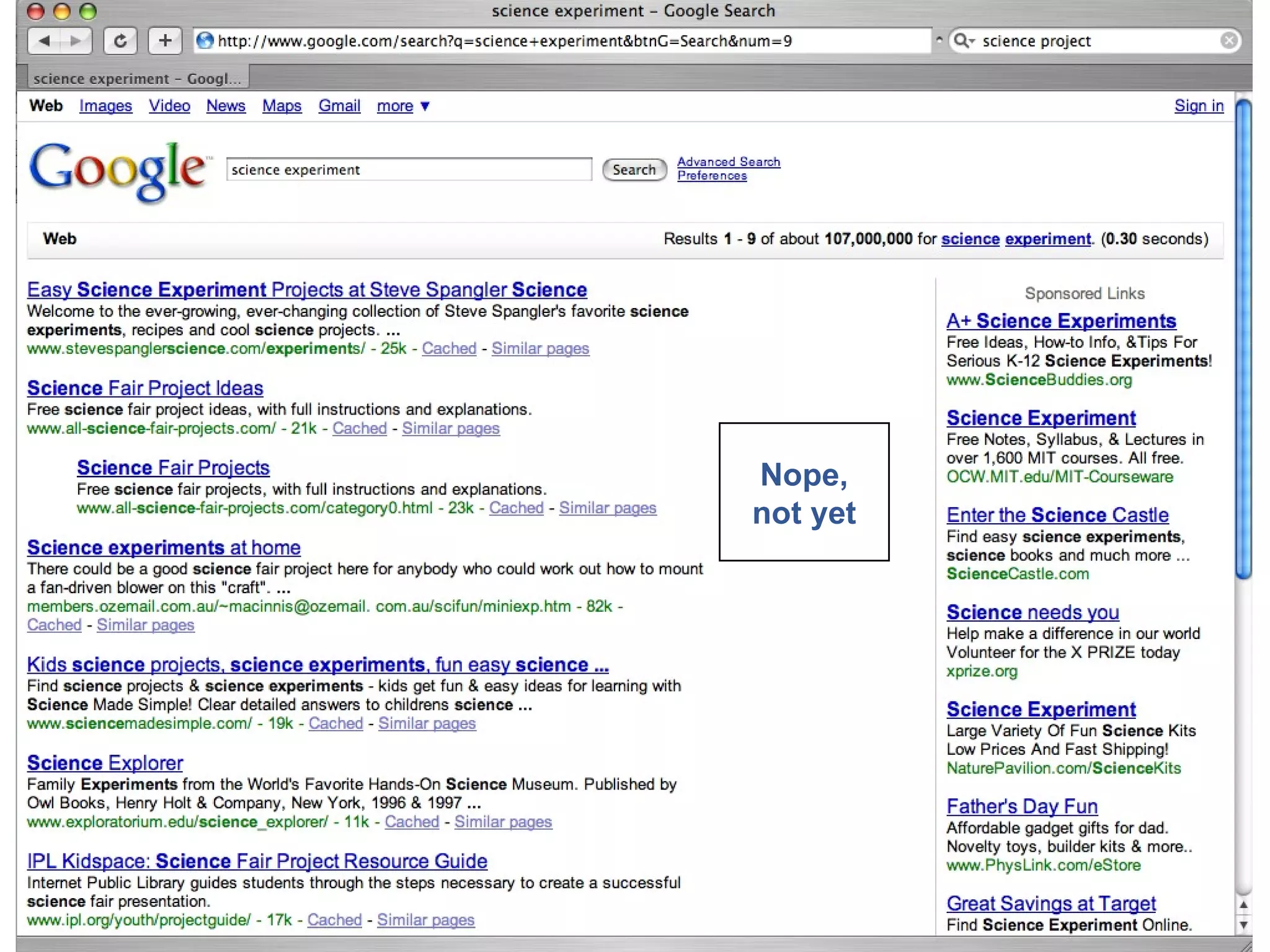Clear the browser search field with X icon
Viewport: 1270px width, 952px height.
click(x=1228, y=41)
